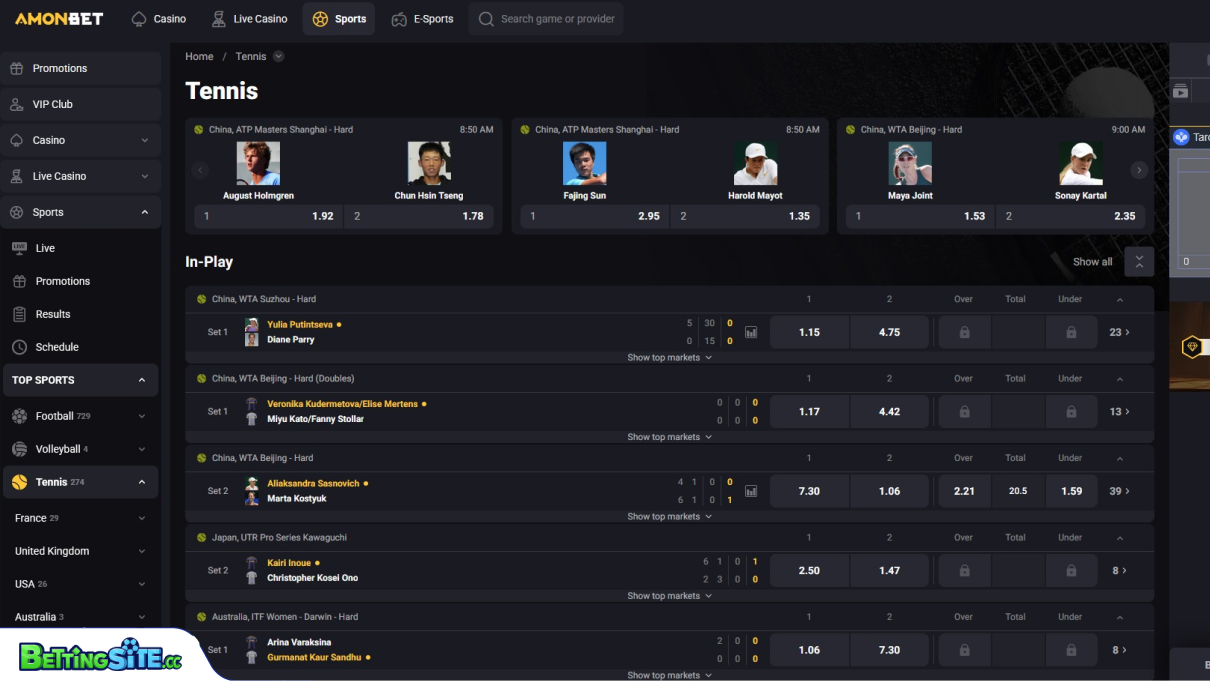
Task: Select the Sports section icon in top navigation
Action: (x=320, y=18)
